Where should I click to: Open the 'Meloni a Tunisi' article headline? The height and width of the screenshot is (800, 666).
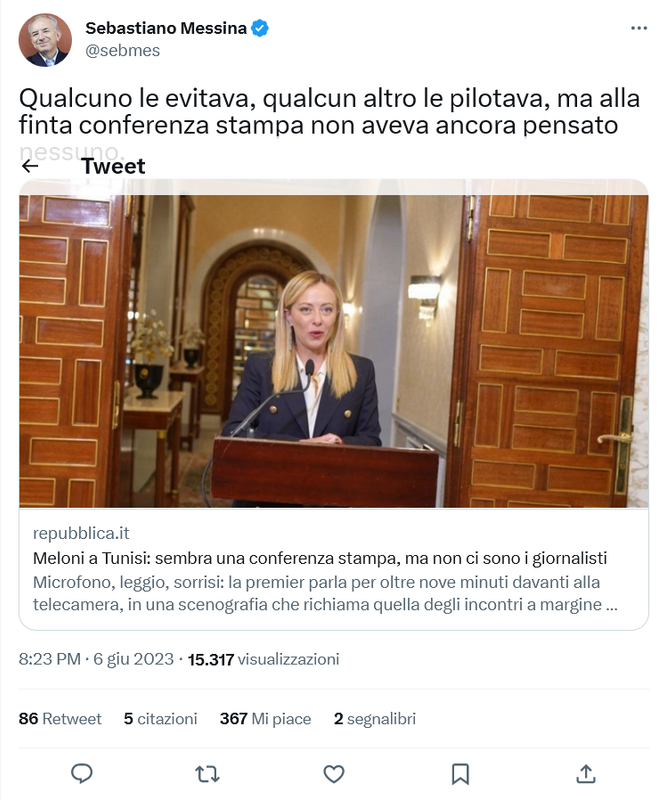pyautogui.click(x=320, y=558)
